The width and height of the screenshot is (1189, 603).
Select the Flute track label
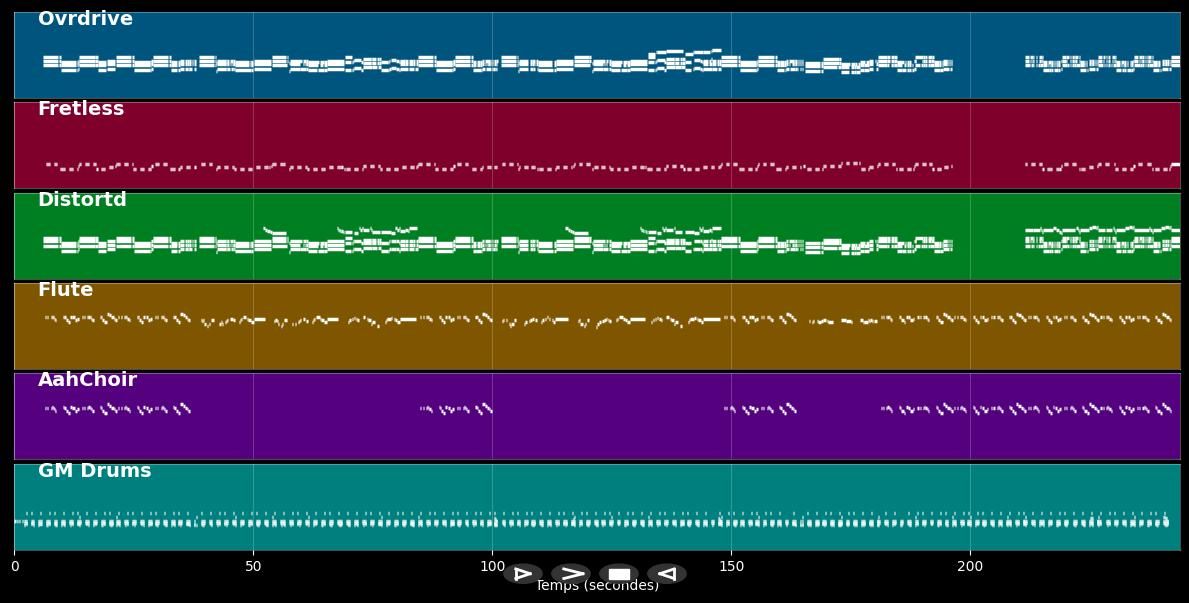click(65, 290)
